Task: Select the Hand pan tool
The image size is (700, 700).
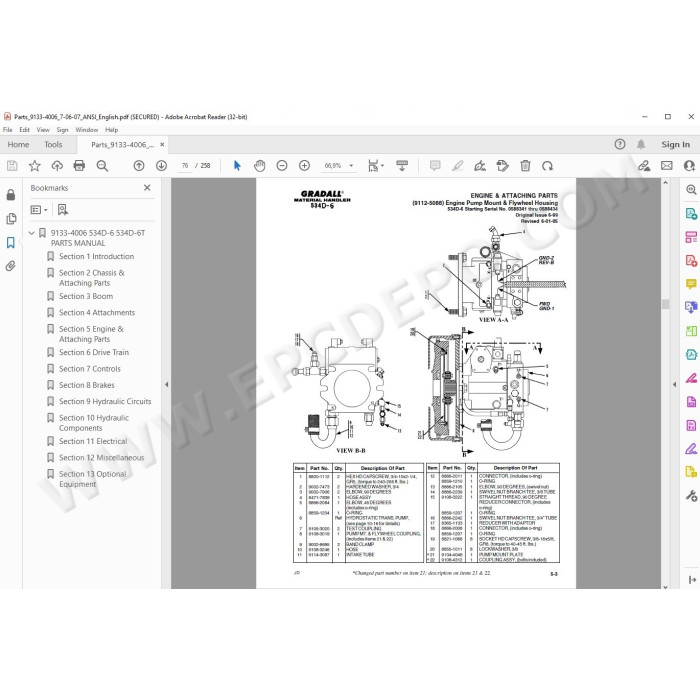Action: tap(259, 166)
